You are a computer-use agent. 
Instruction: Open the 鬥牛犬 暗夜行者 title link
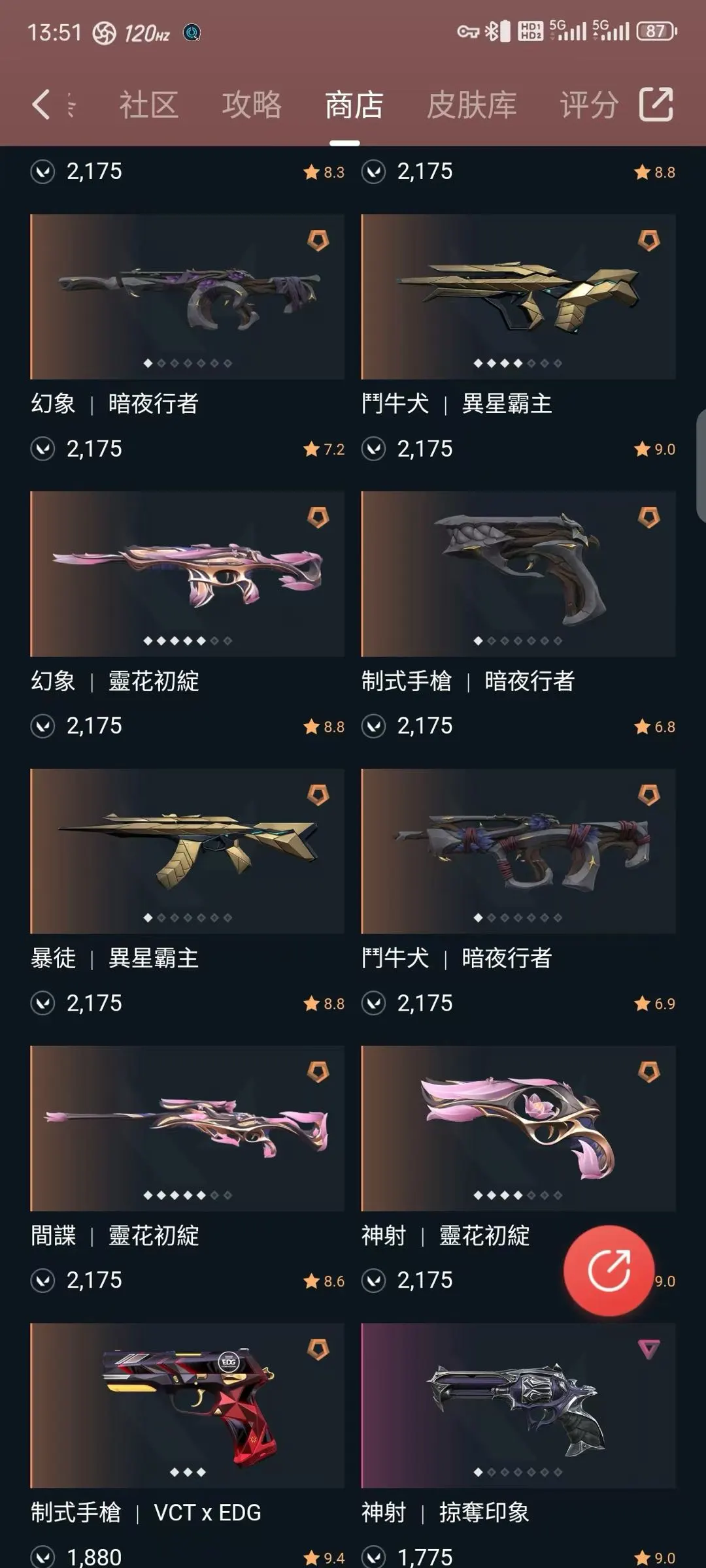tap(457, 958)
